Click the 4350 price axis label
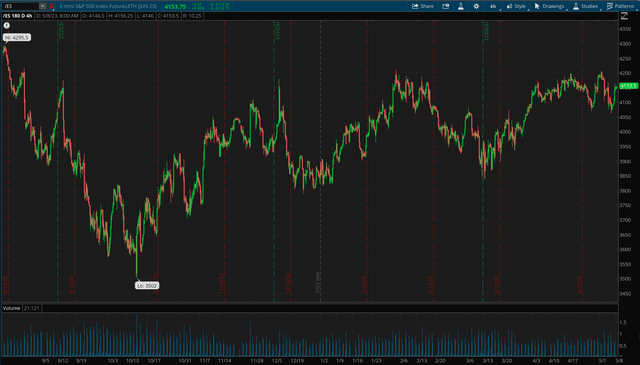Image resolution: width=640 pixels, height=365 pixels. pyautogui.click(x=625, y=29)
